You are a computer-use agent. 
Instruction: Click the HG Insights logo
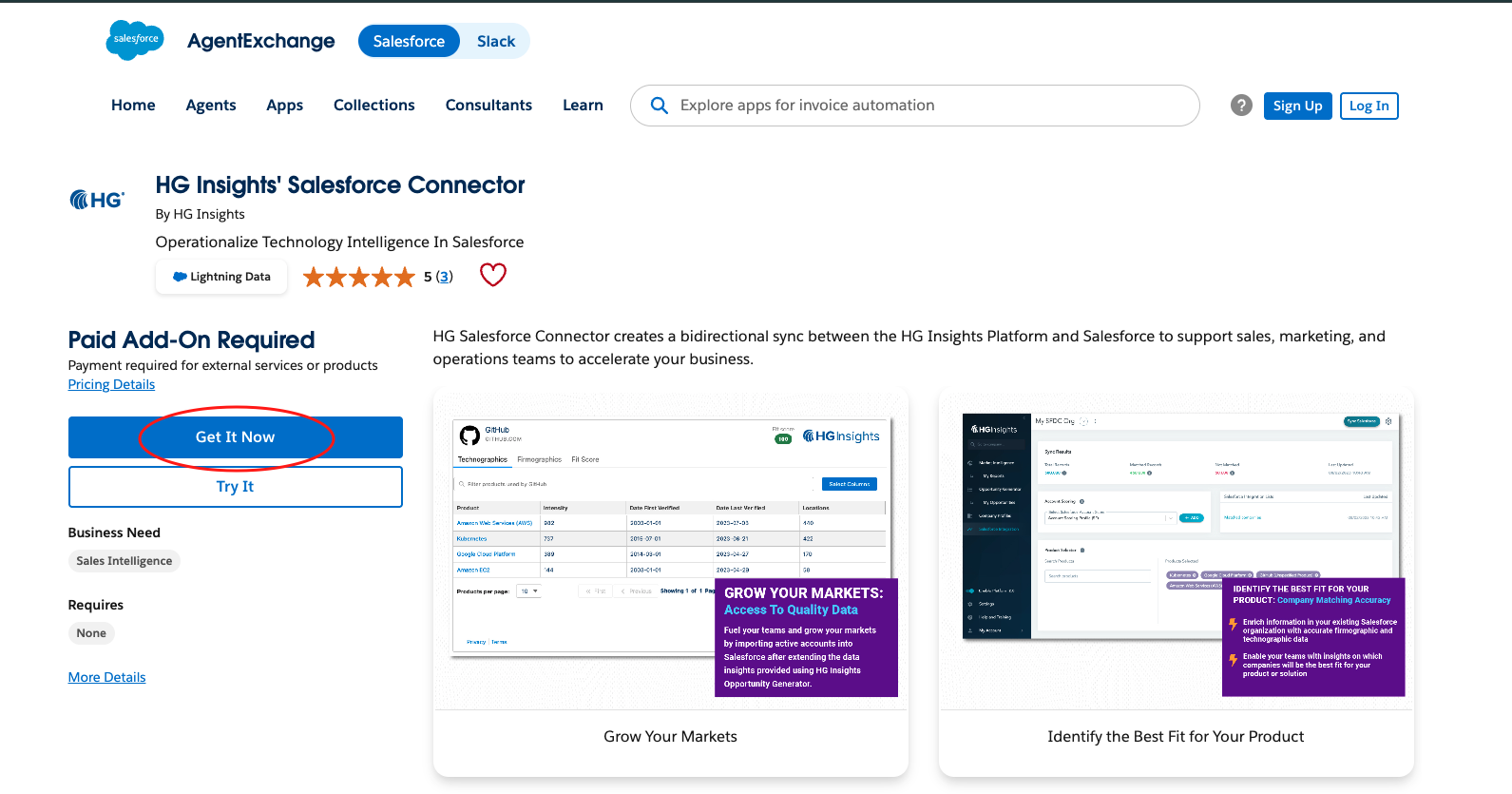pos(98,200)
